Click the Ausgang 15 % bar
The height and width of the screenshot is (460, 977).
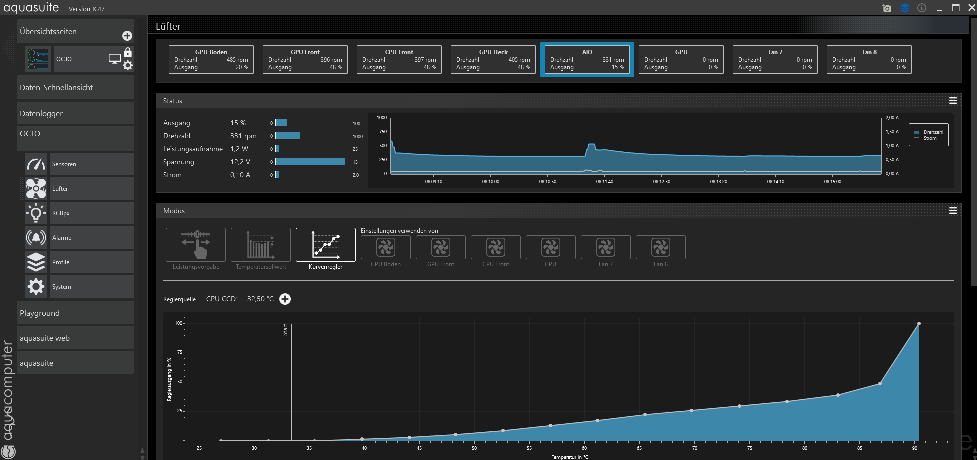[281, 122]
